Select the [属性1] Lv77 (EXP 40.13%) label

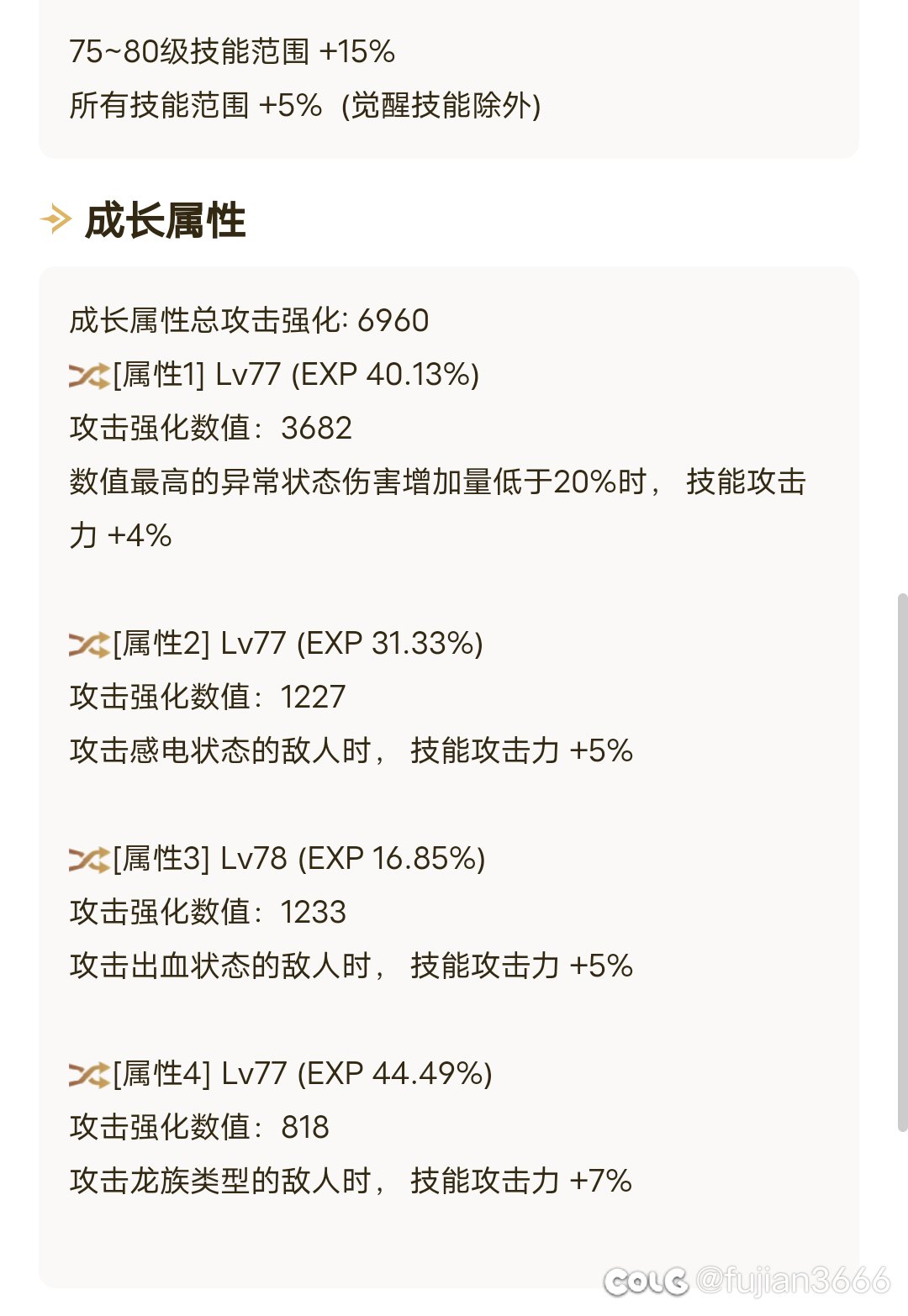pos(296,375)
